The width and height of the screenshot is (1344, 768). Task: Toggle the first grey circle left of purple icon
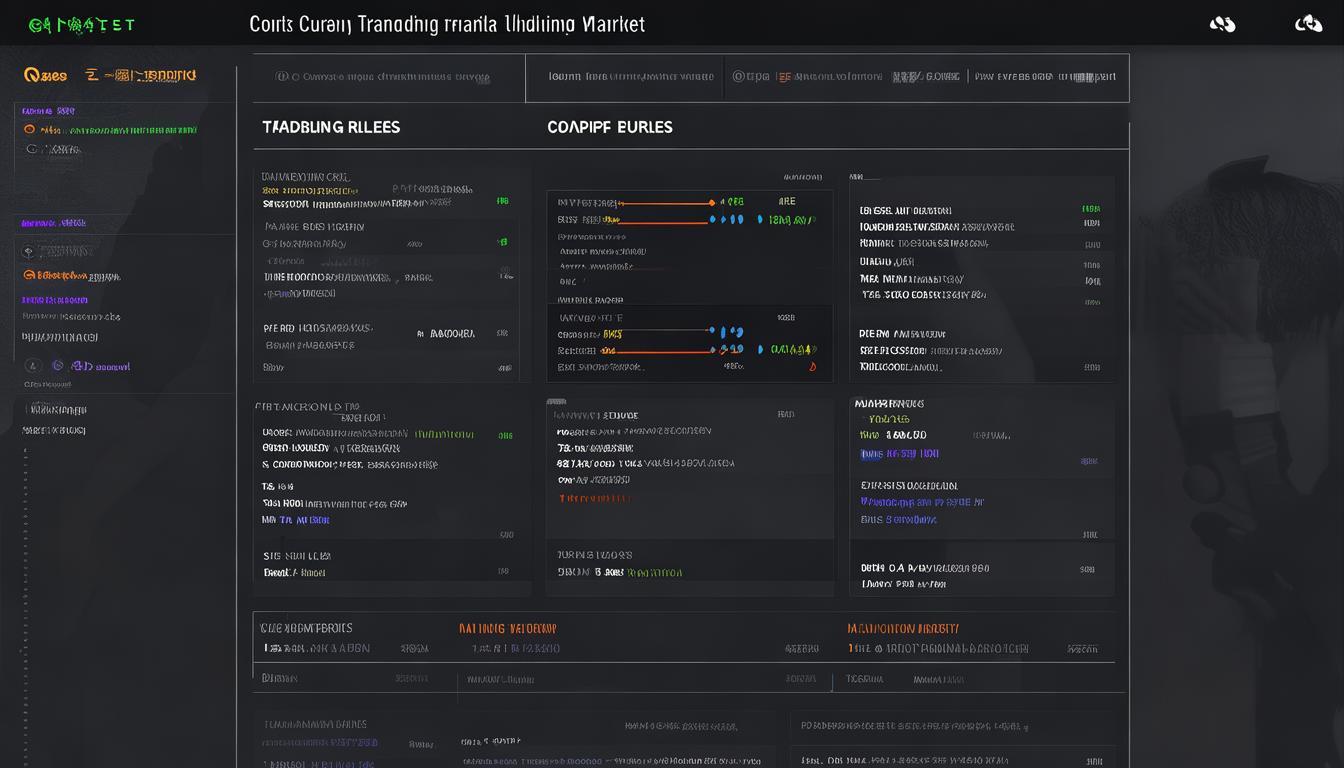[x=32, y=366]
